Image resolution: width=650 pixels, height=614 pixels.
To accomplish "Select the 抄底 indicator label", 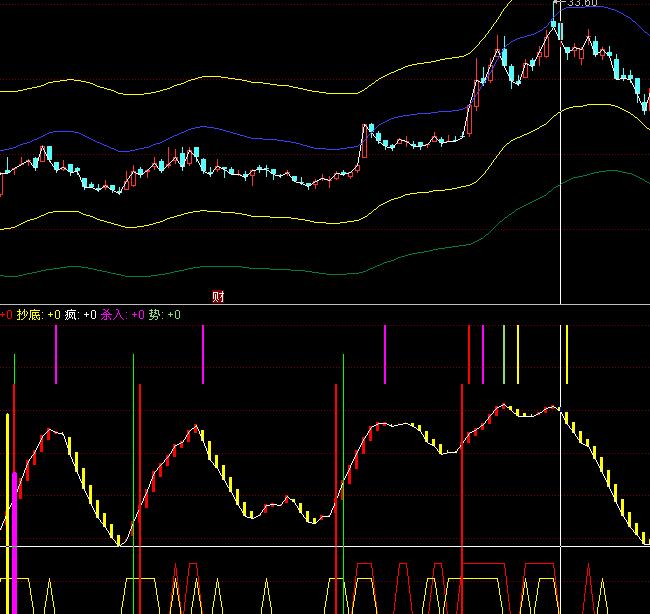I will tap(30, 315).
